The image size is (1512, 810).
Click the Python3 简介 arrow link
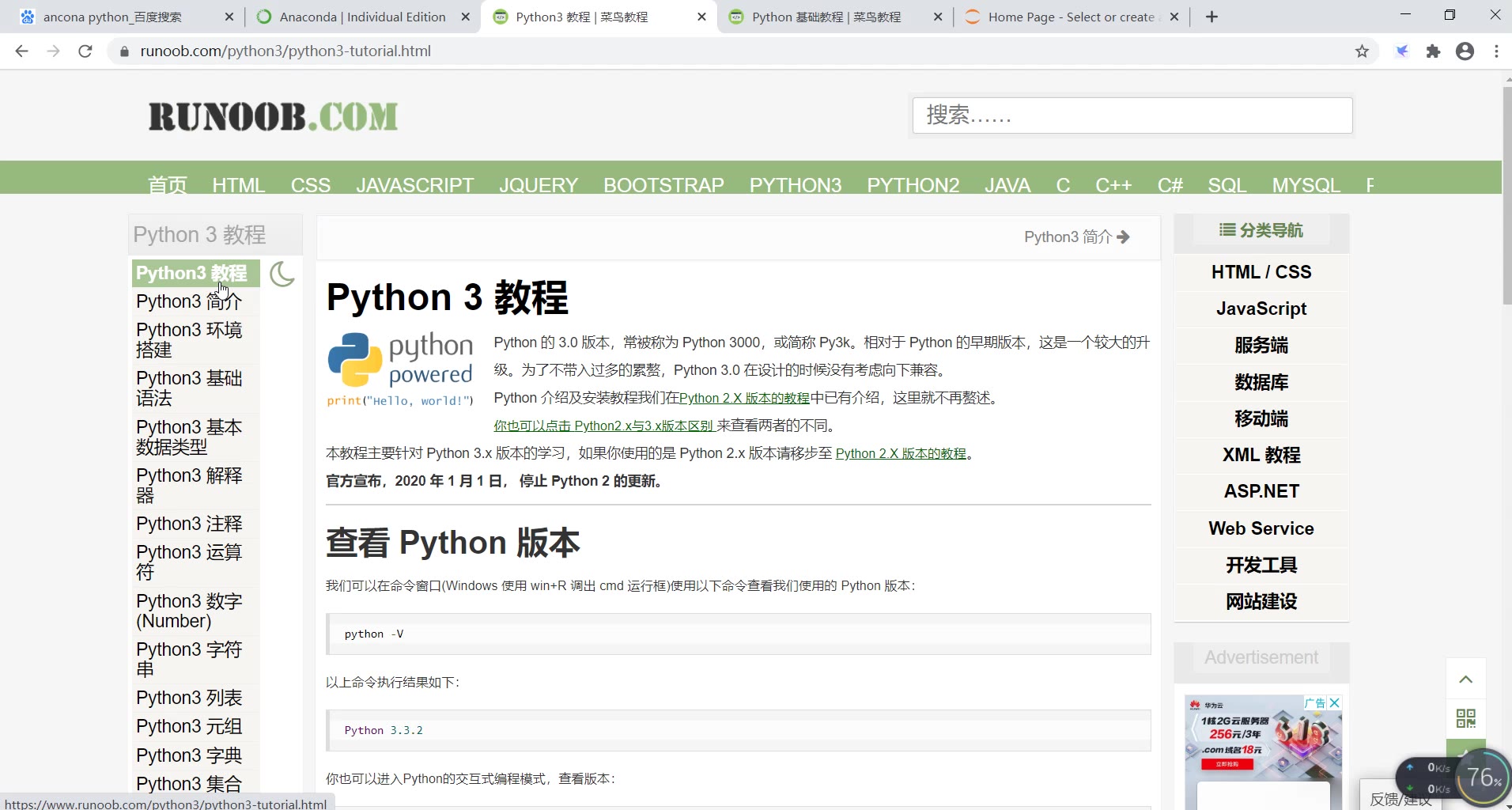click(1077, 237)
